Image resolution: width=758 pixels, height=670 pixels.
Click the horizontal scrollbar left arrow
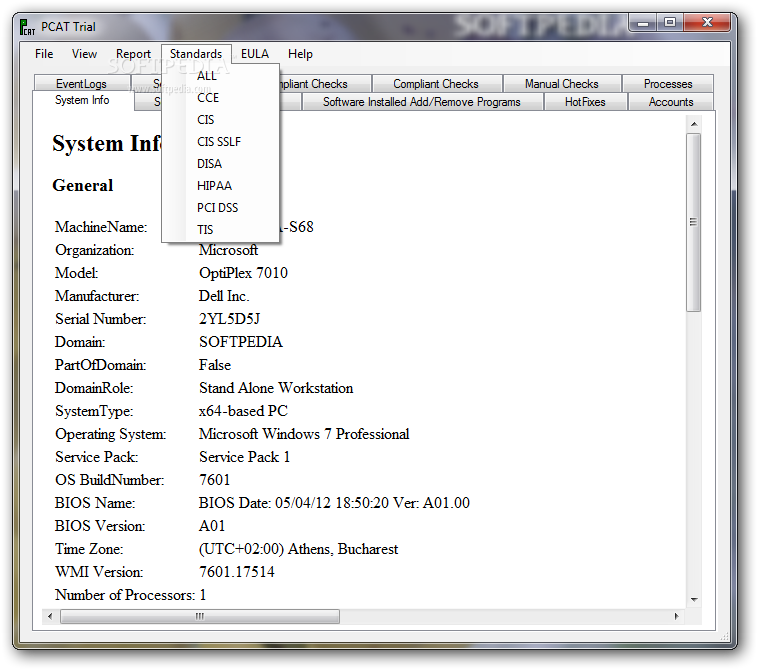[50, 616]
